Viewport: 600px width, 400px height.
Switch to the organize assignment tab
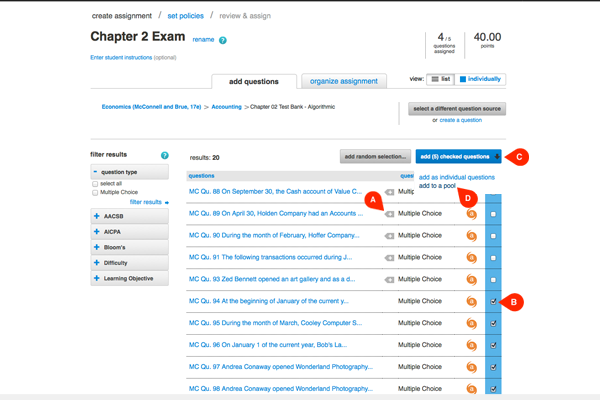(x=346, y=81)
